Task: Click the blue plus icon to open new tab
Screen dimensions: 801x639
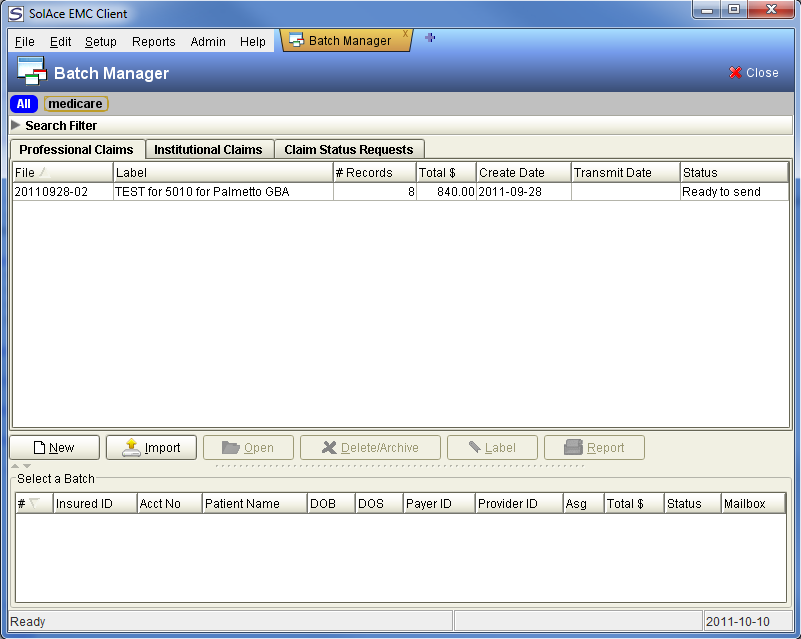Action: tap(430, 36)
